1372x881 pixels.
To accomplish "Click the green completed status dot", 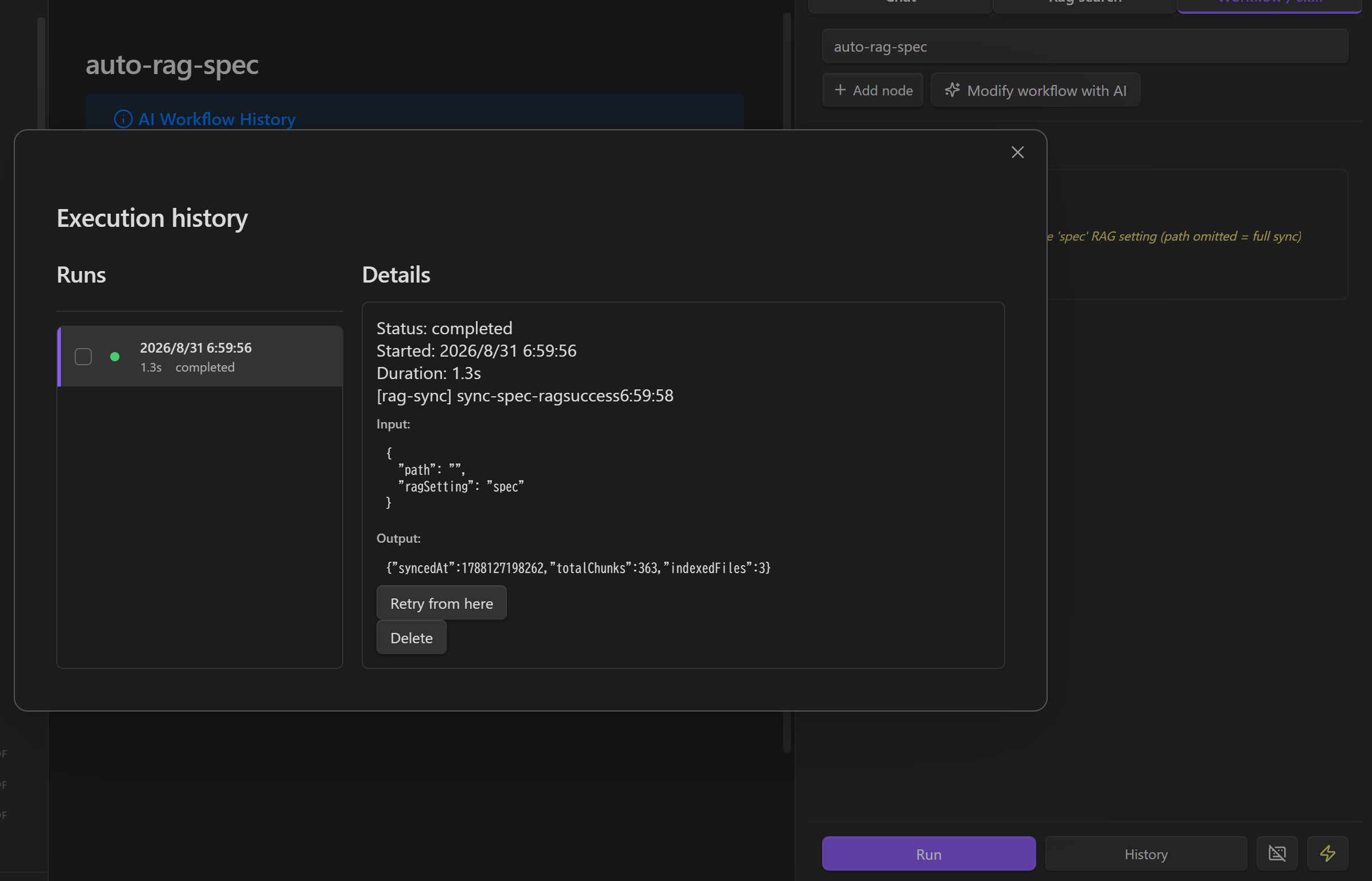I will point(115,357).
